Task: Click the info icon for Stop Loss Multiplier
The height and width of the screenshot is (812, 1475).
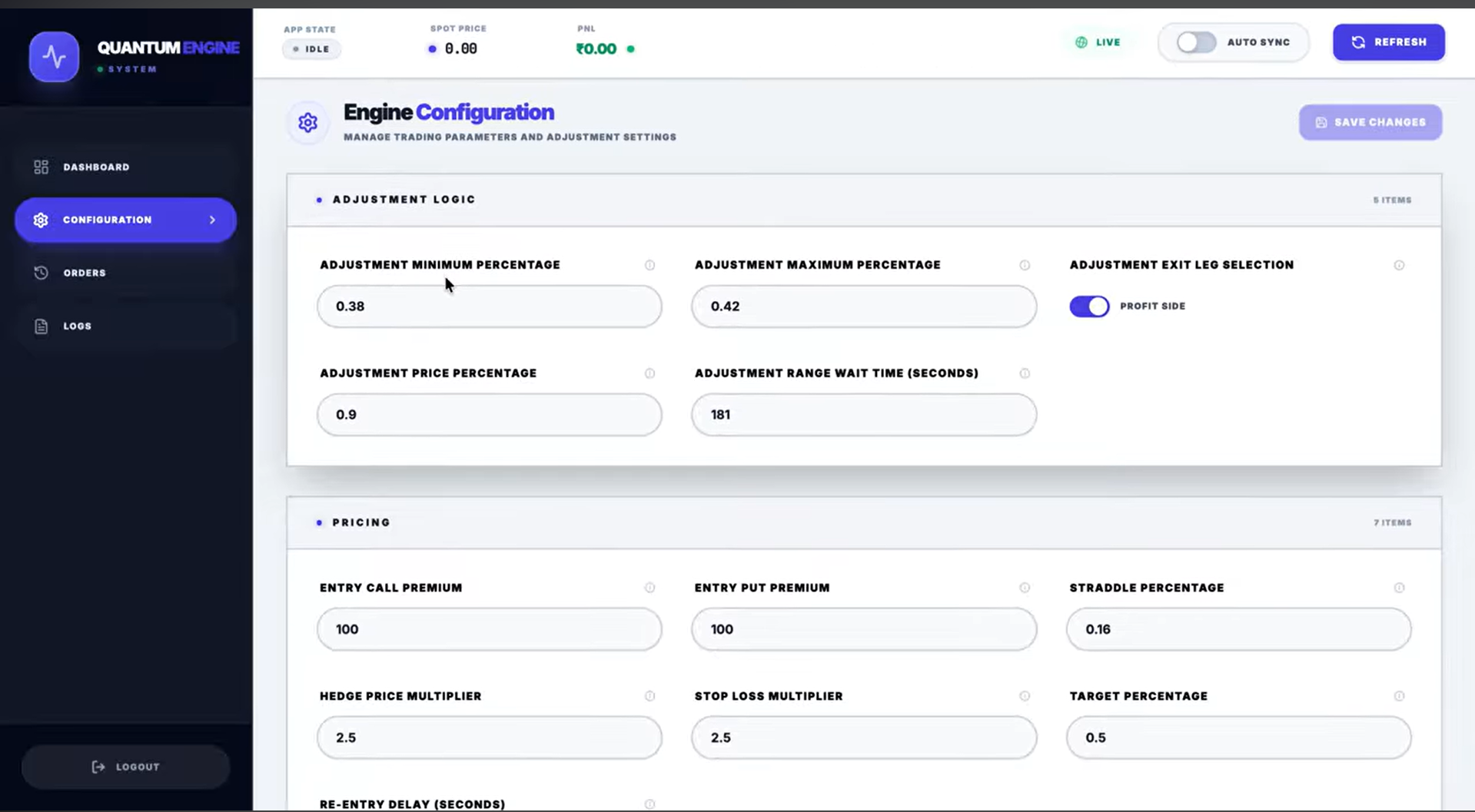Action: 1025,696
